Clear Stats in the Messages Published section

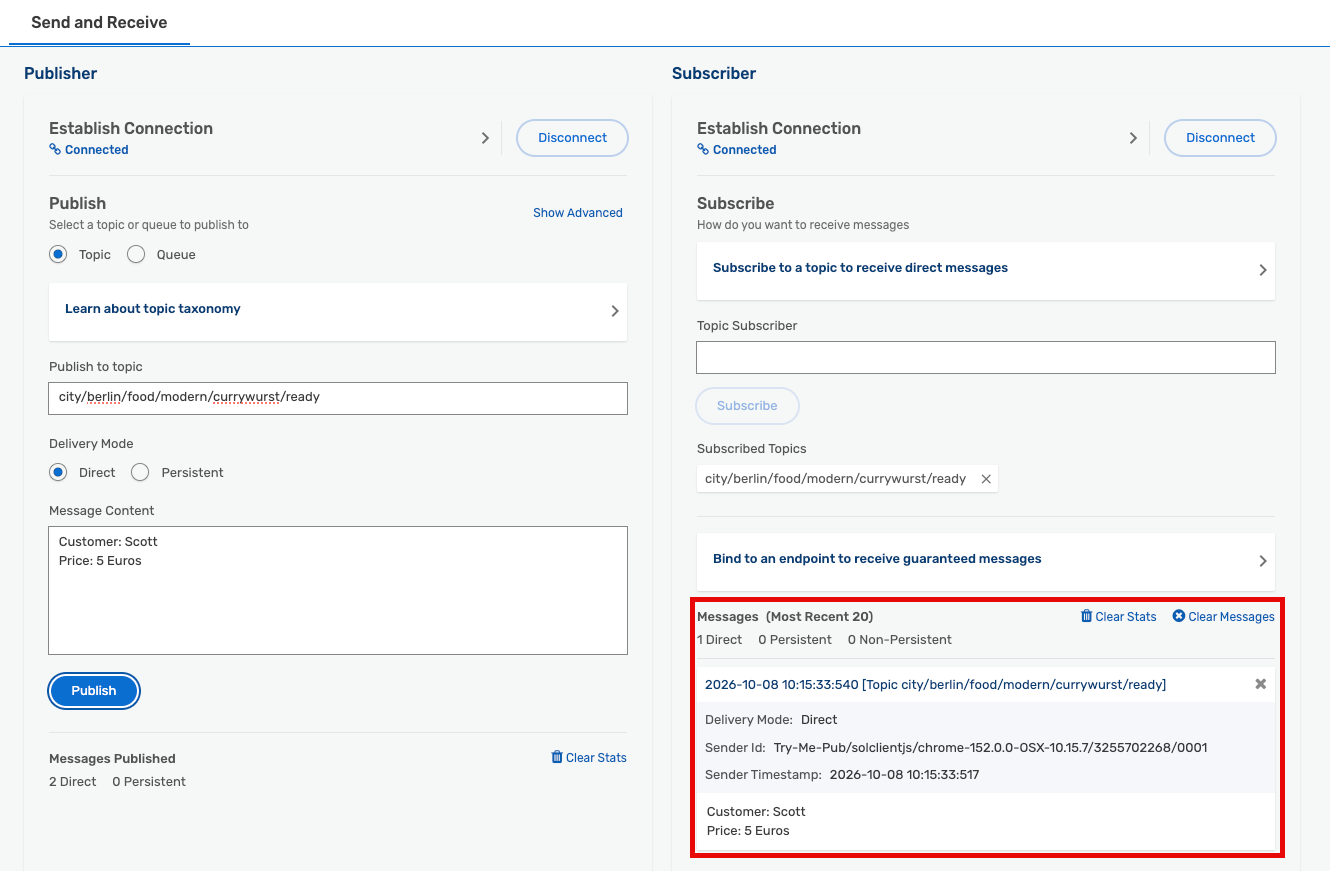coord(589,757)
